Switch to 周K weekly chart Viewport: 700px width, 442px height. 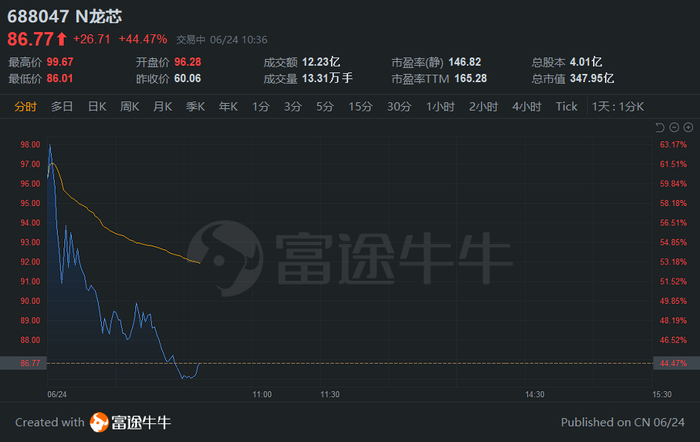(130, 106)
